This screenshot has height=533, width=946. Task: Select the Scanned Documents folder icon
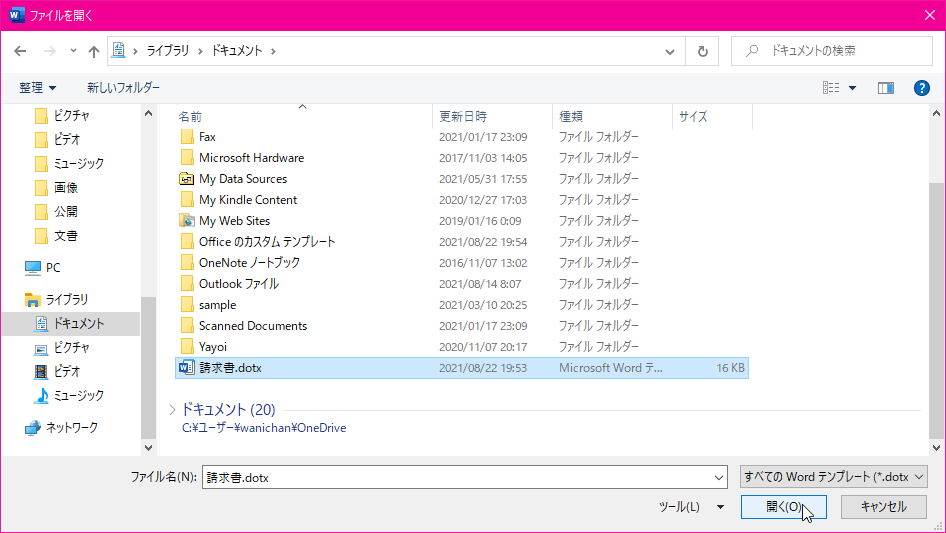tap(187, 326)
